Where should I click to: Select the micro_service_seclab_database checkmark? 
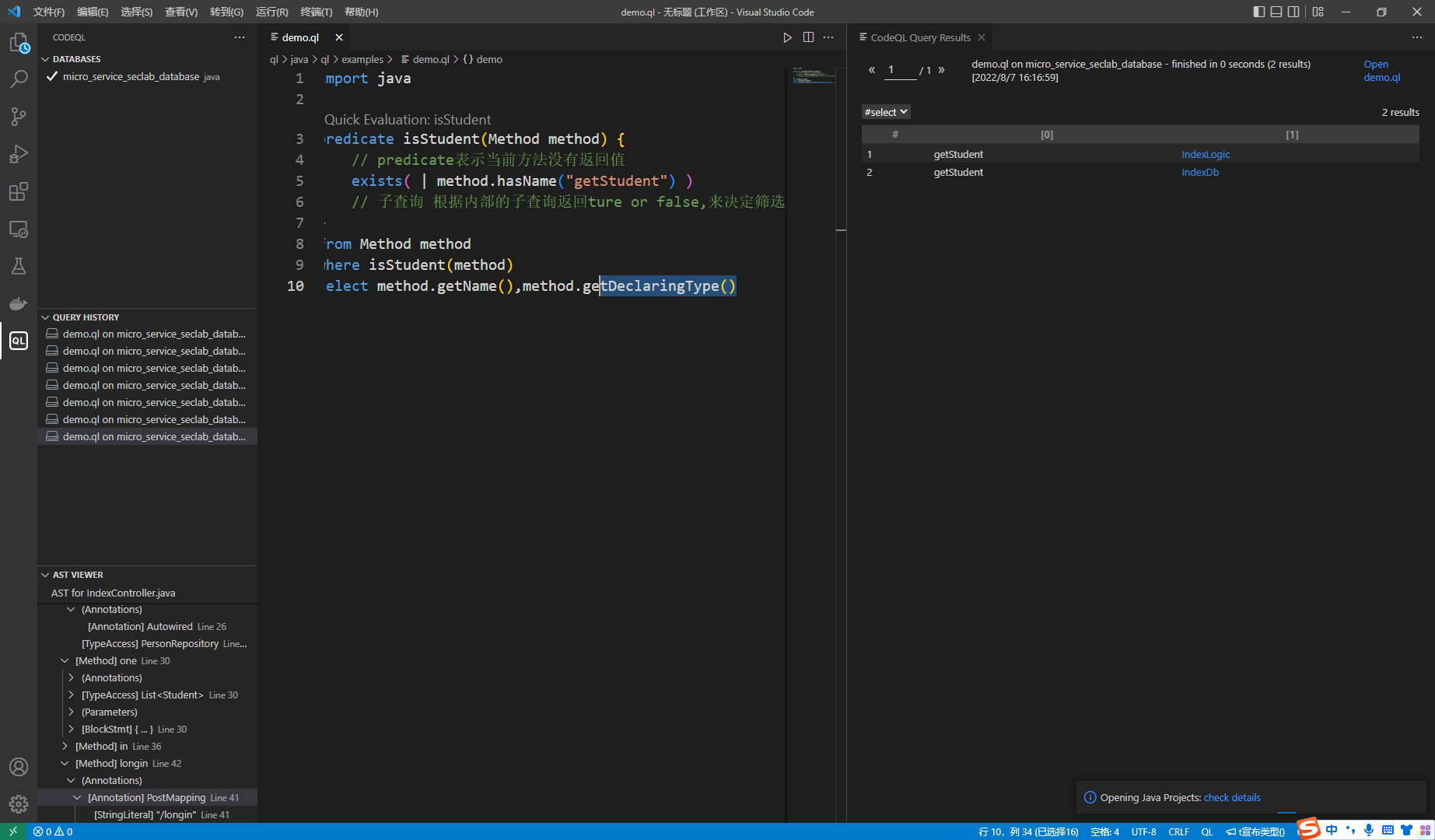tap(52, 76)
